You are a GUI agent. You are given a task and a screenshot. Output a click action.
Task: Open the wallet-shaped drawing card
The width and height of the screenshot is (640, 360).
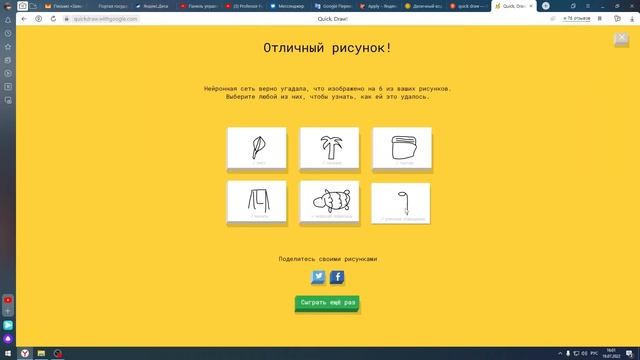pos(402,148)
